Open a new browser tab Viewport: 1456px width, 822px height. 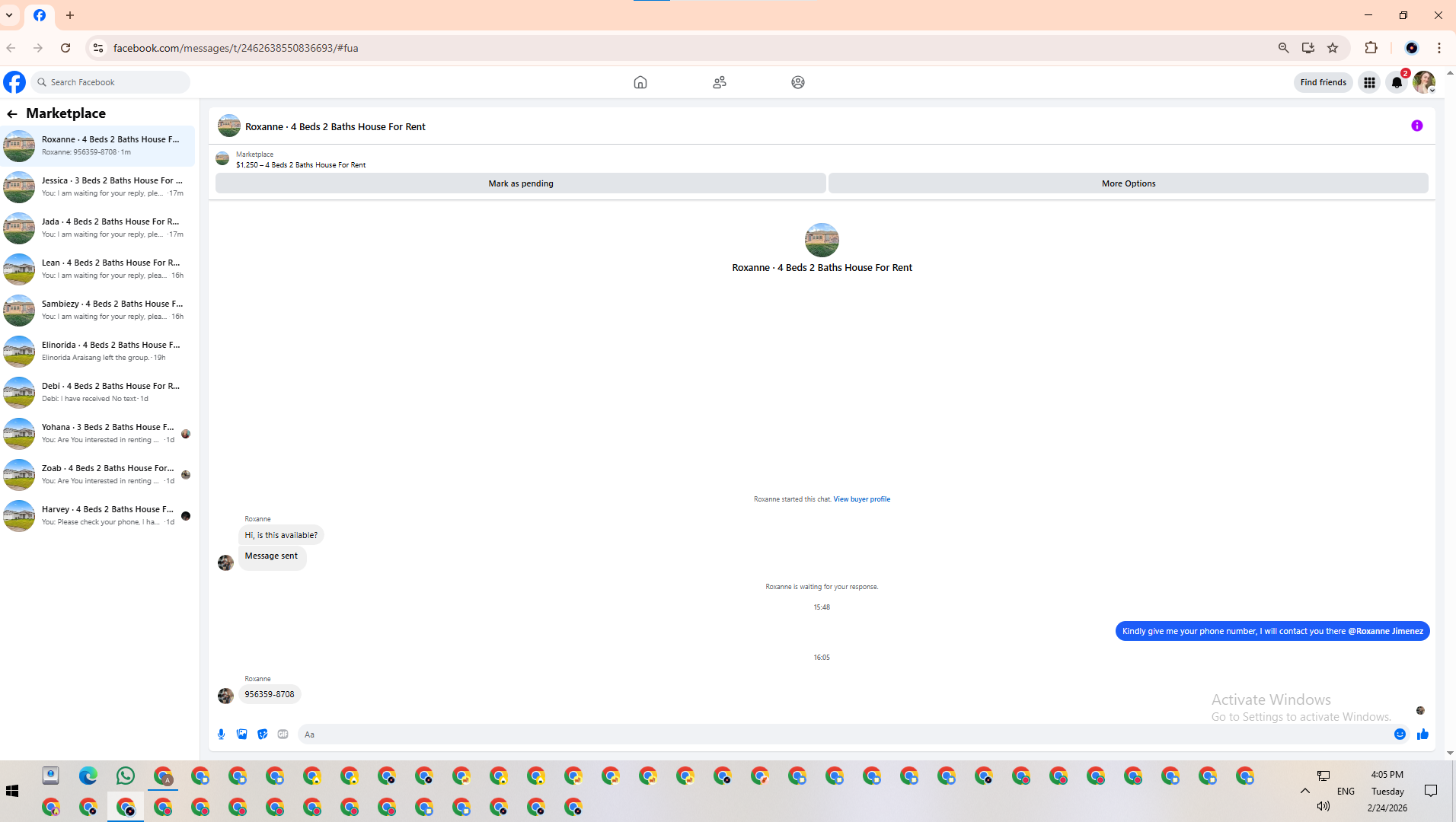pos(70,15)
